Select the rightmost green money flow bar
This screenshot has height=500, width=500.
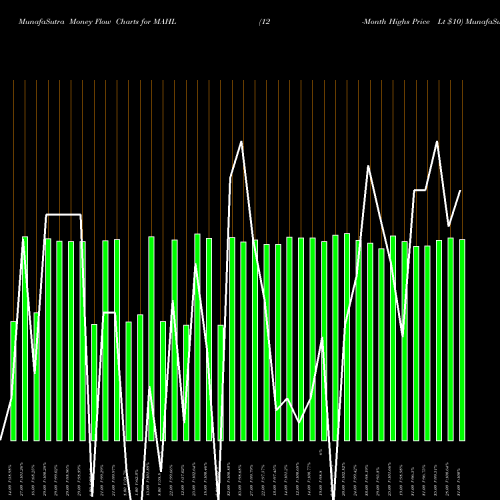point(462,340)
